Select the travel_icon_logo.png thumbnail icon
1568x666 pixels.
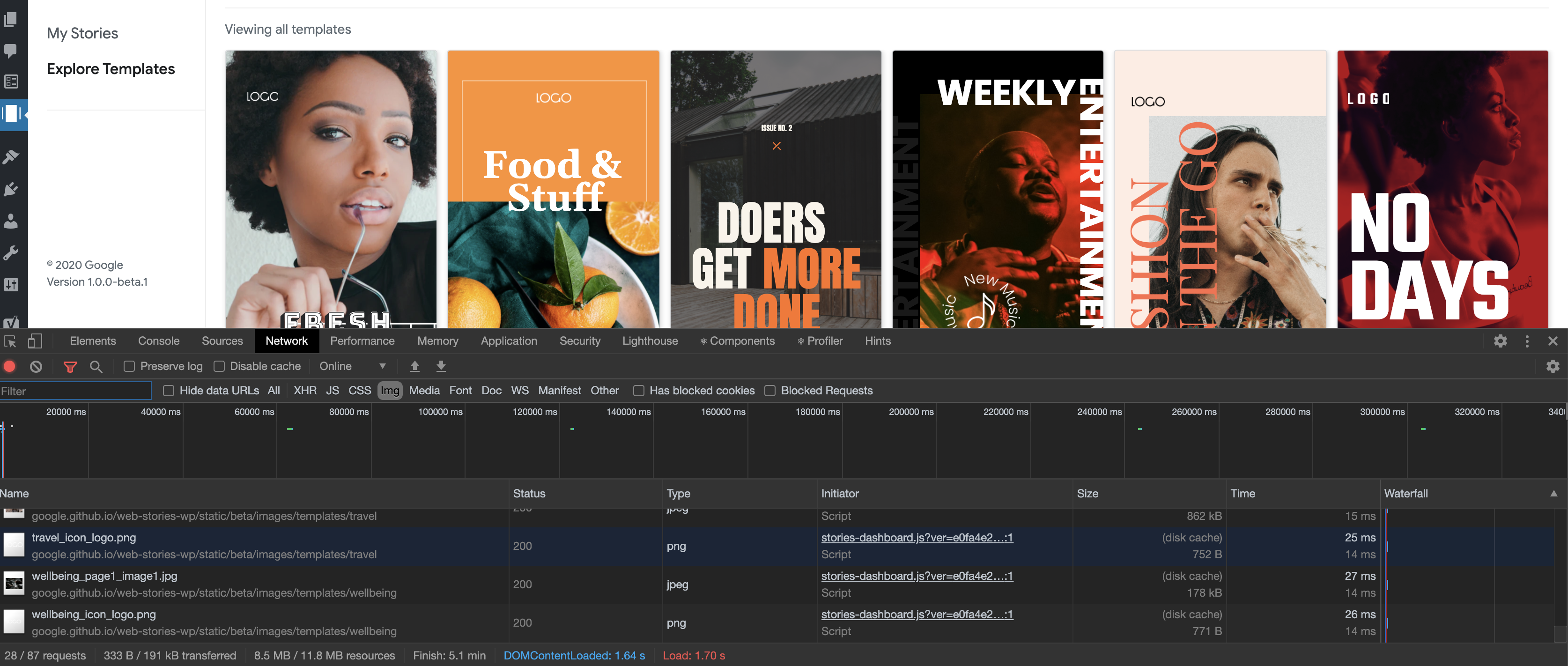coord(14,545)
